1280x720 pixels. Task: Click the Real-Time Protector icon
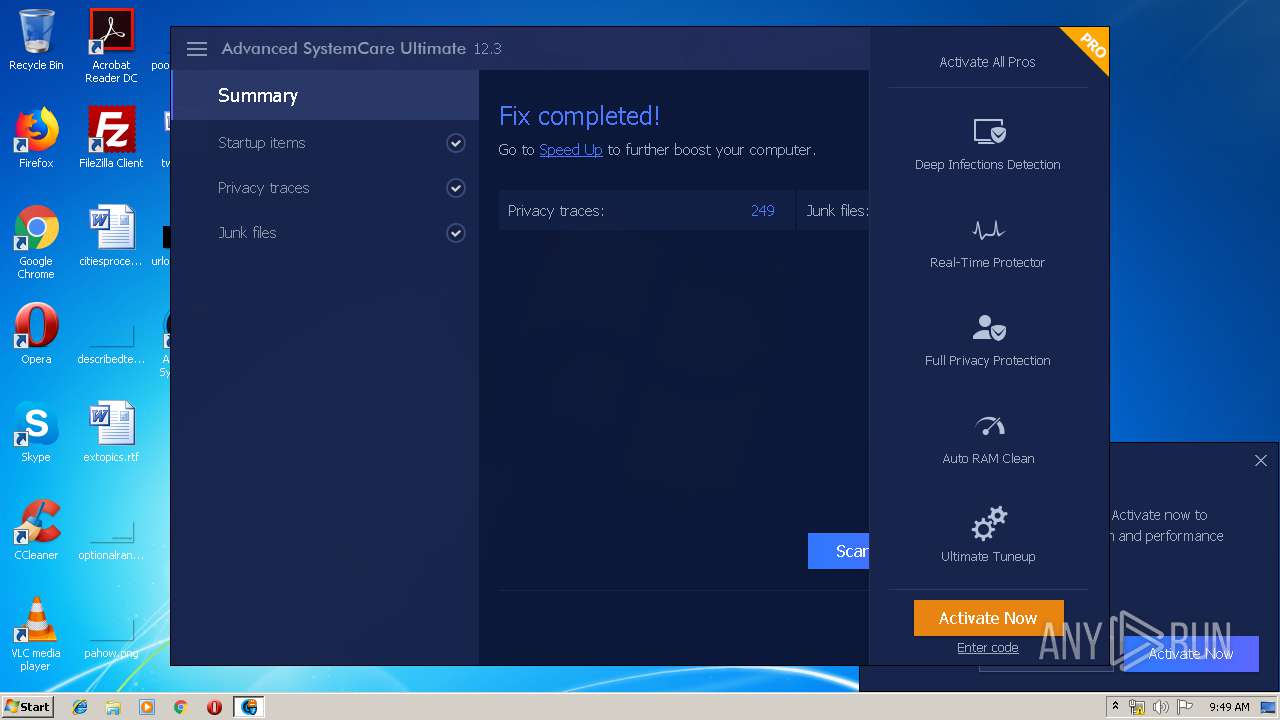(989, 230)
